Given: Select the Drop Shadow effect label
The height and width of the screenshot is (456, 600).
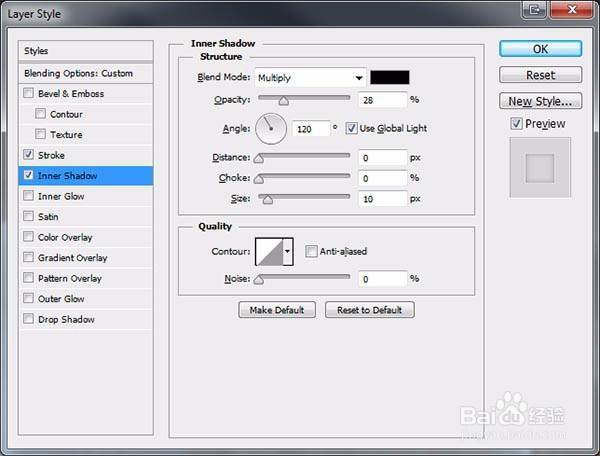Looking at the screenshot, I should tap(66, 319).
